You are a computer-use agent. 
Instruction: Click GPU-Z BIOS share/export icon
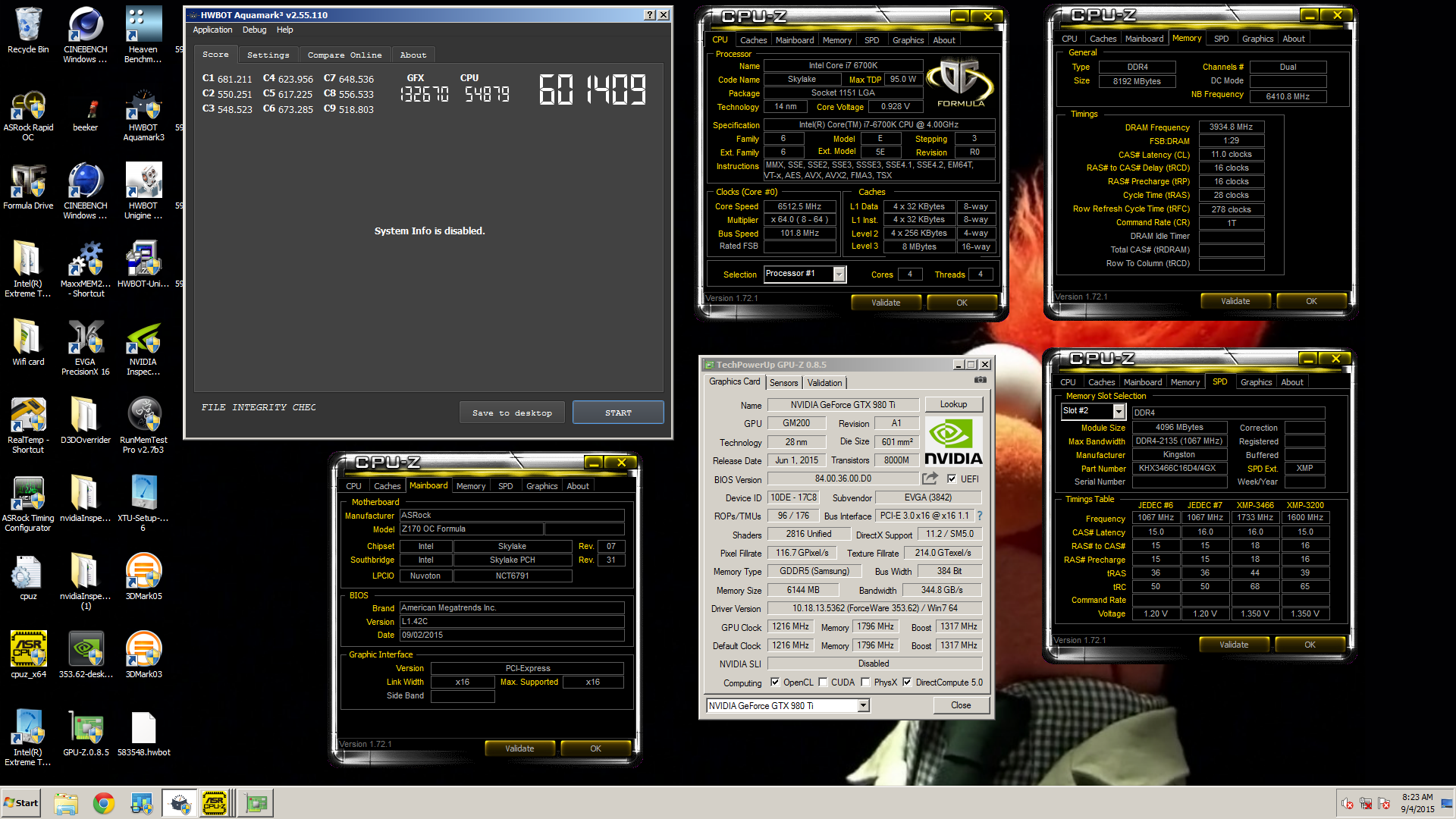[930, 479]
